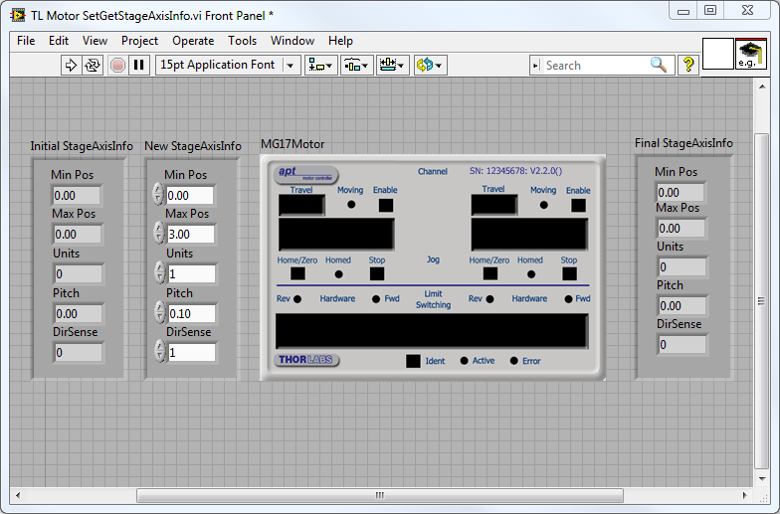Click in the Search text field

[x=594, y=65]
